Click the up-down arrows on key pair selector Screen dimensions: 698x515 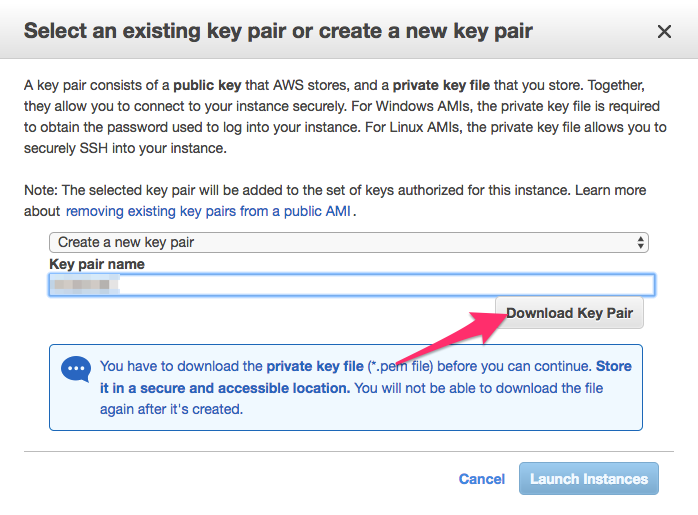pyautogui.click(x=640, y=243)
